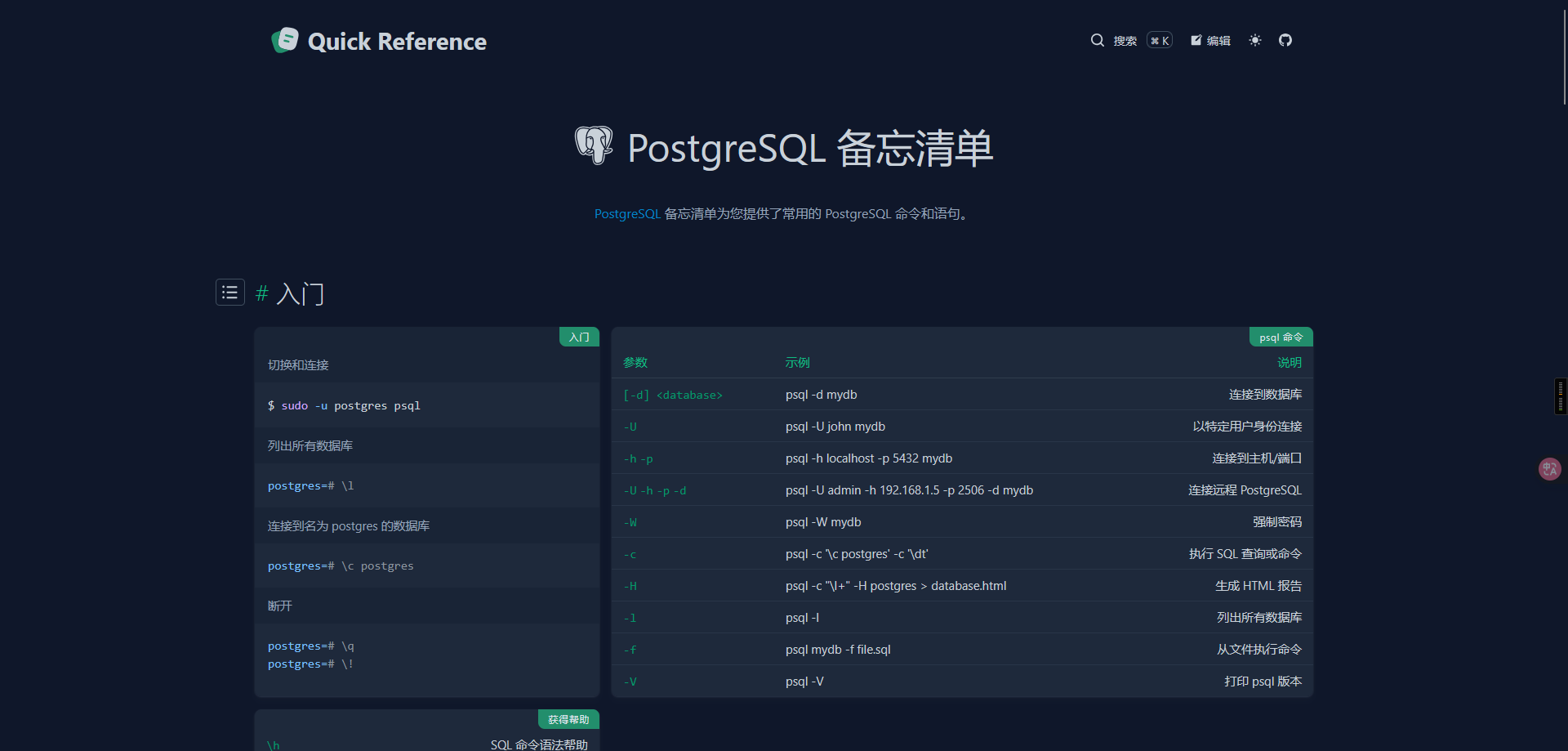Image resolution: width=1568 pixels, height=751 pixels.
Task: Follow the blue PostgreSQL link in description
Action: coord(627,214)
